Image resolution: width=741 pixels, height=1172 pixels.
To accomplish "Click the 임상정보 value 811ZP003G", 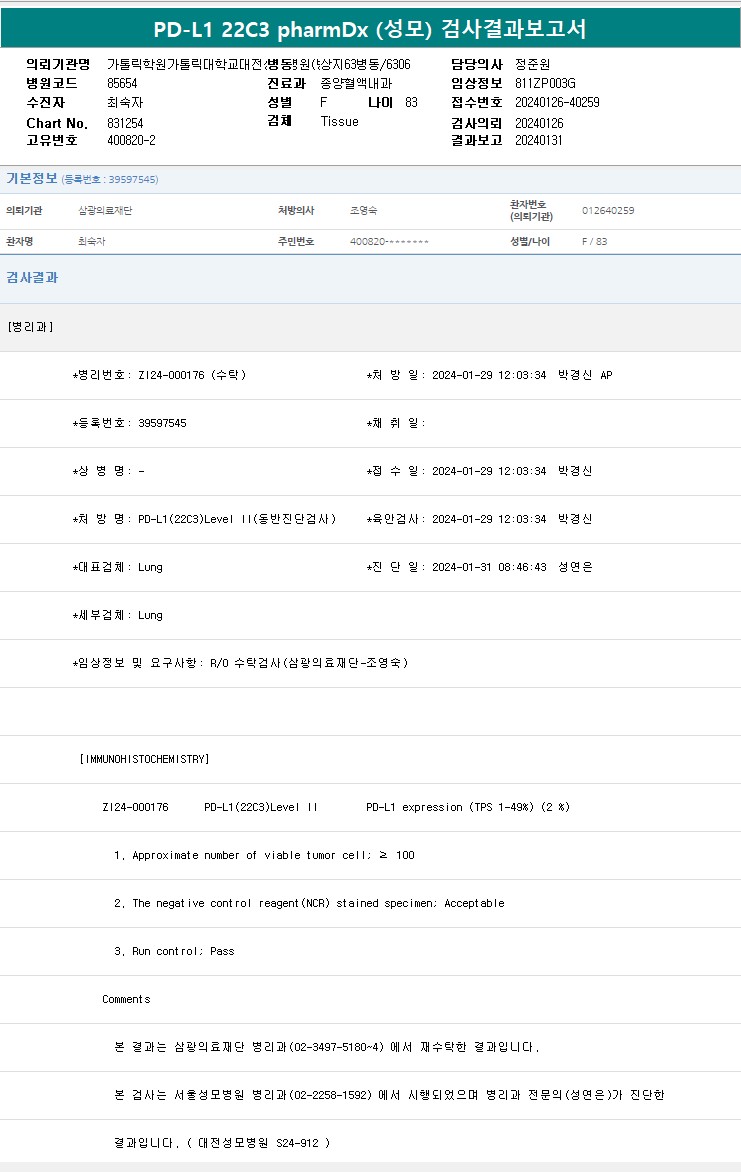I will coord(545,83).
